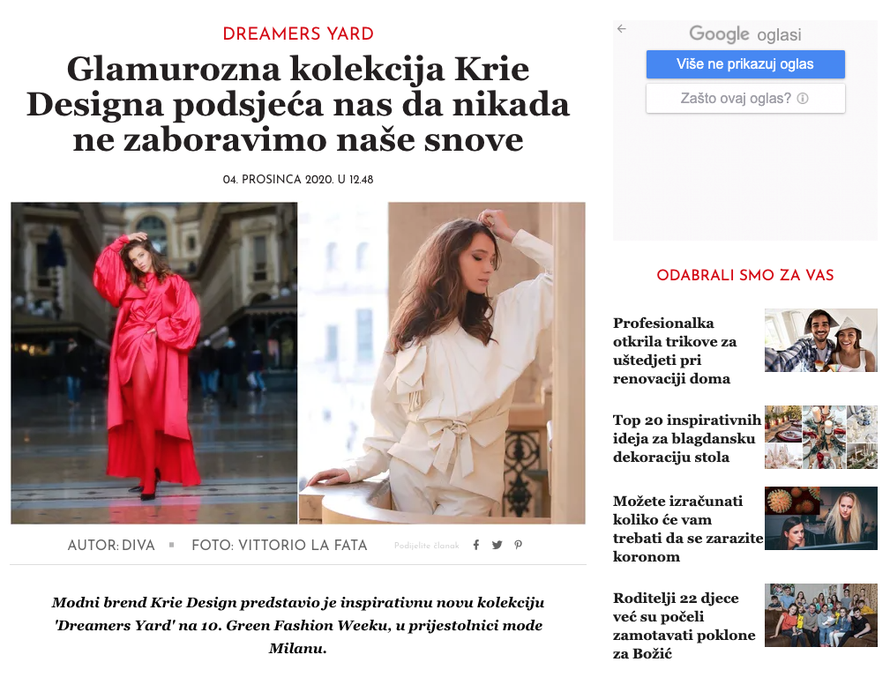Screen dimensions: 890x677
Task: Click the article headline about Krie Design
Action: tap(298, 104)
